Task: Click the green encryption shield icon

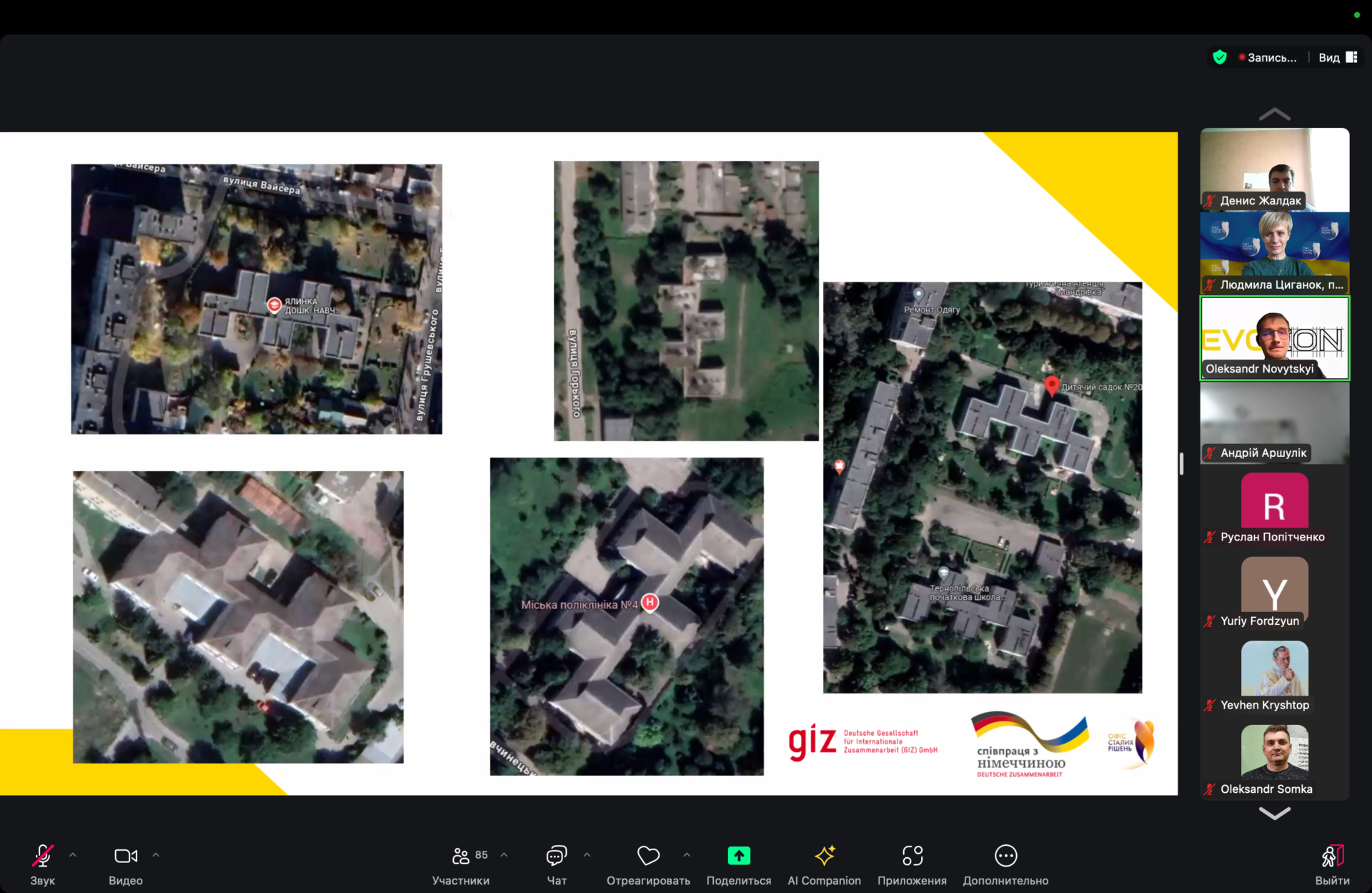Action: (1220, 57)
